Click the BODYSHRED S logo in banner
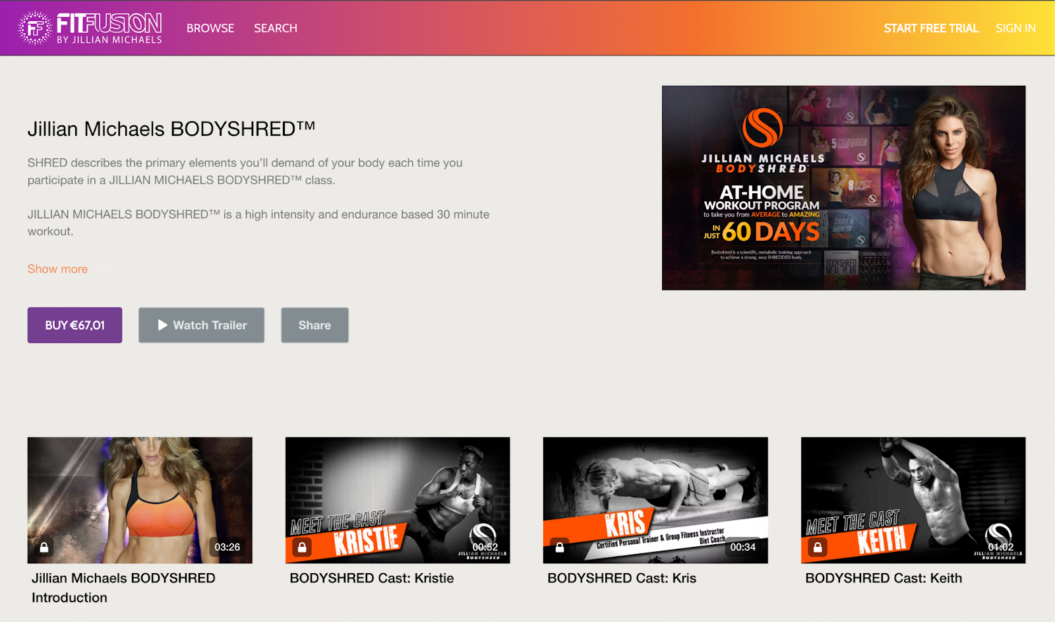The width and height of the screenshot is (1055, 622). point(762,129)
